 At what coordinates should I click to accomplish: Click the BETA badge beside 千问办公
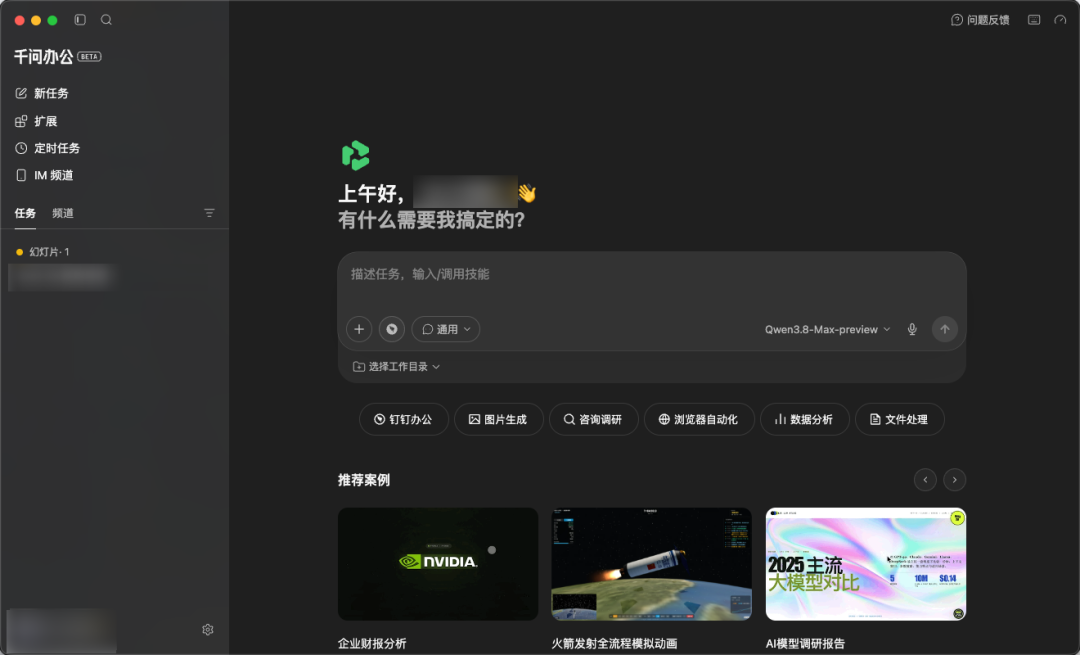tap(90, 56)
